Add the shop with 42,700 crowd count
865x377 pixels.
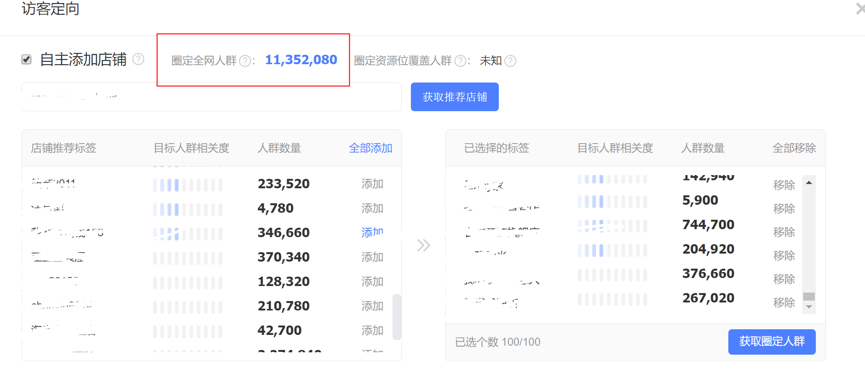tap(372, 330)
